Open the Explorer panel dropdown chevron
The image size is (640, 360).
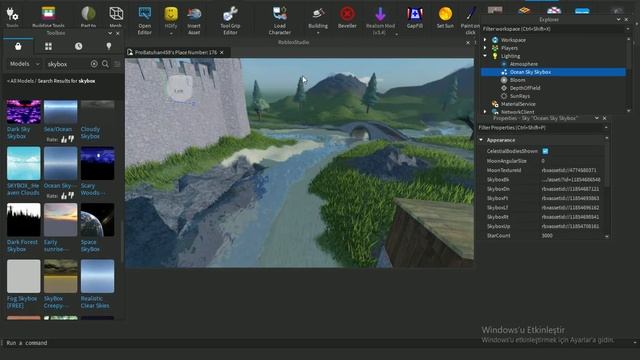click(x=618, y=20)
